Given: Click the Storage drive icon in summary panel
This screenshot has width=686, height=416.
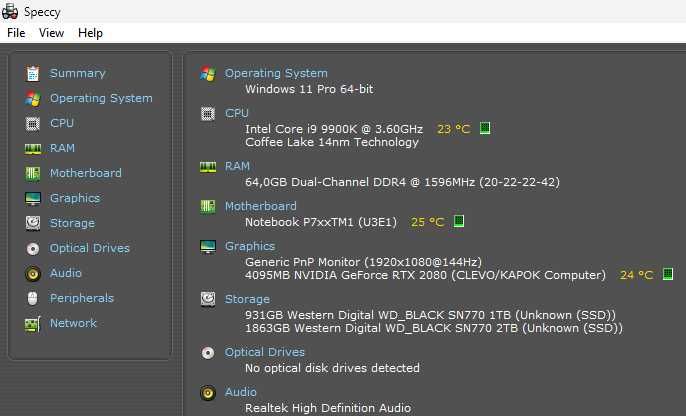Looking at the screenshot, I should point(208,299).
